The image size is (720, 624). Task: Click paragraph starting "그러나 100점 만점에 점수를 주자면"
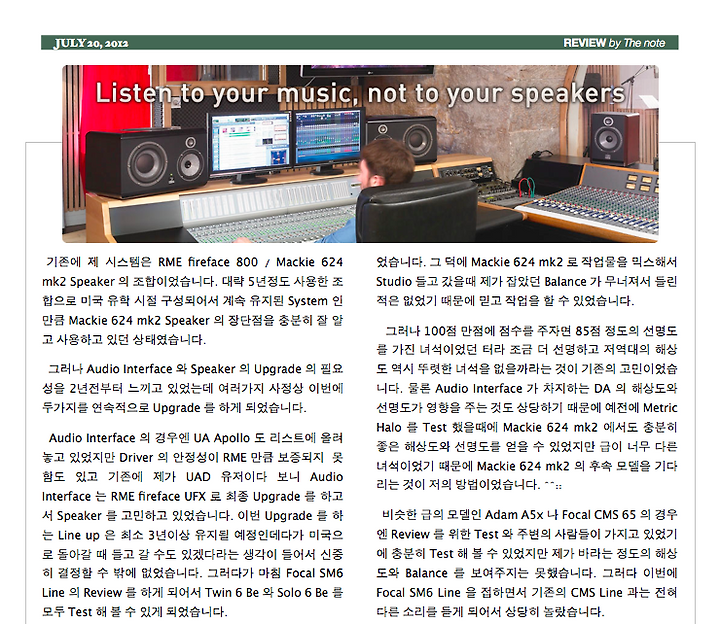click(x=527, y=408)
